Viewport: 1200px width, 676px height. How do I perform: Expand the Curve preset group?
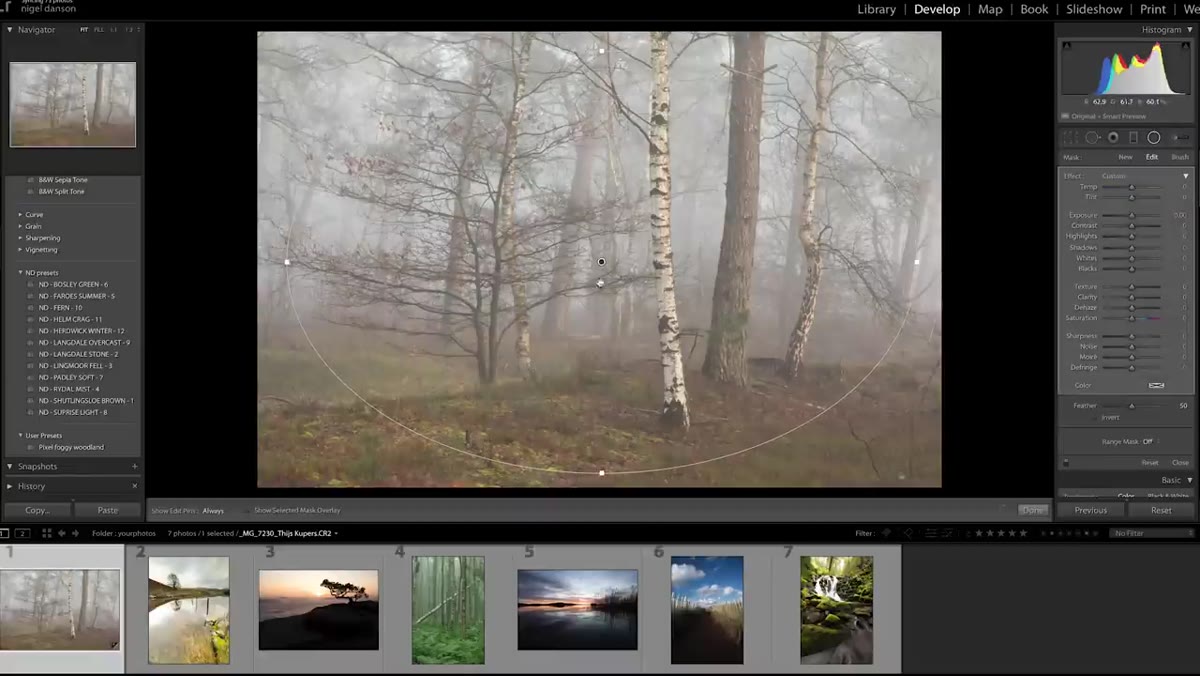(x=20, y=215)
